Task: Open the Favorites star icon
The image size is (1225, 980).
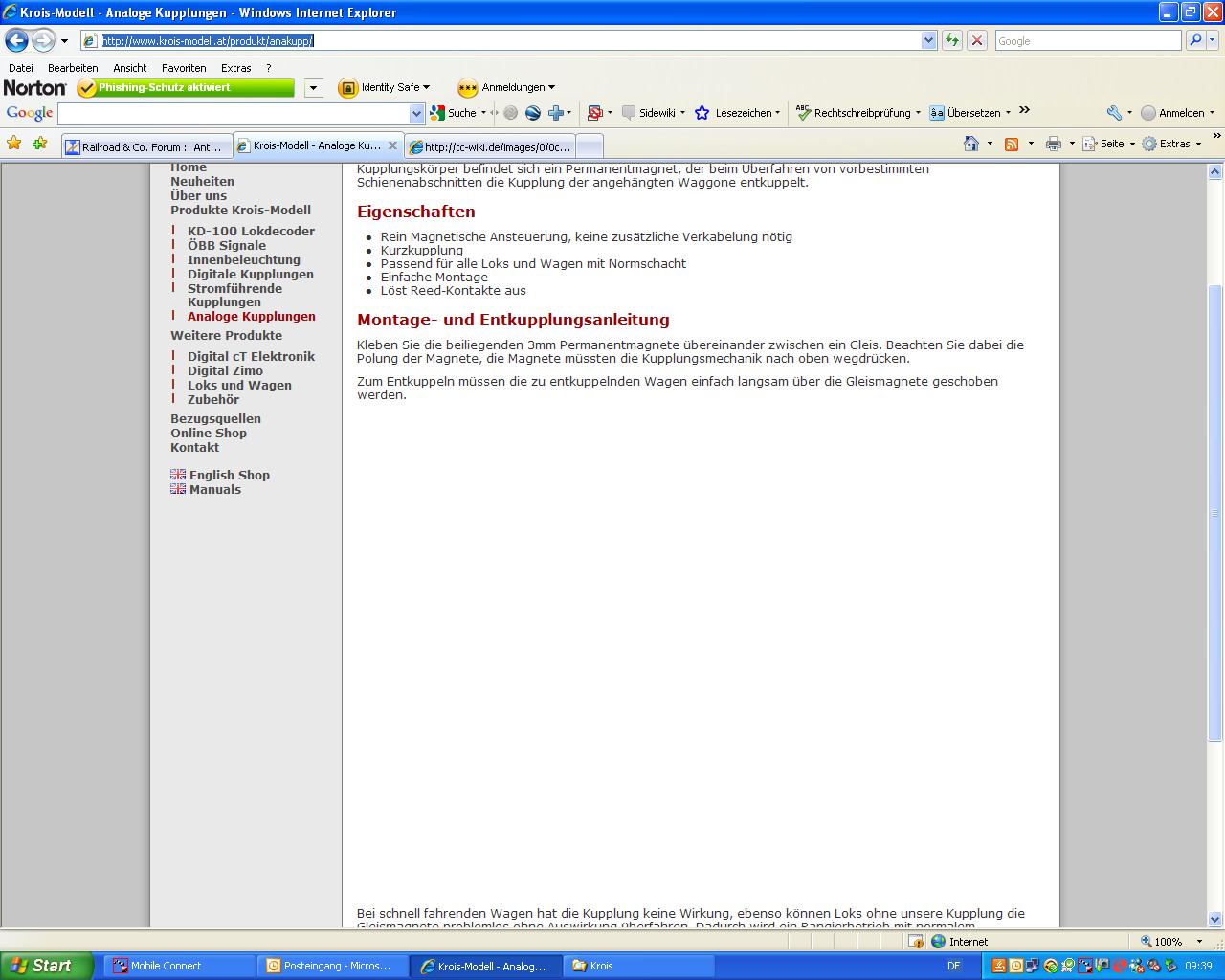Action: [x=14, y=144]
